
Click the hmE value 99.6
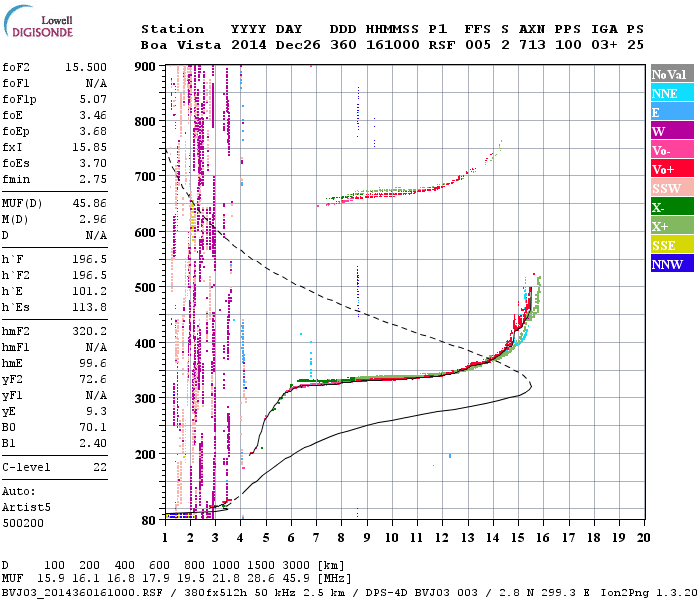93,363
